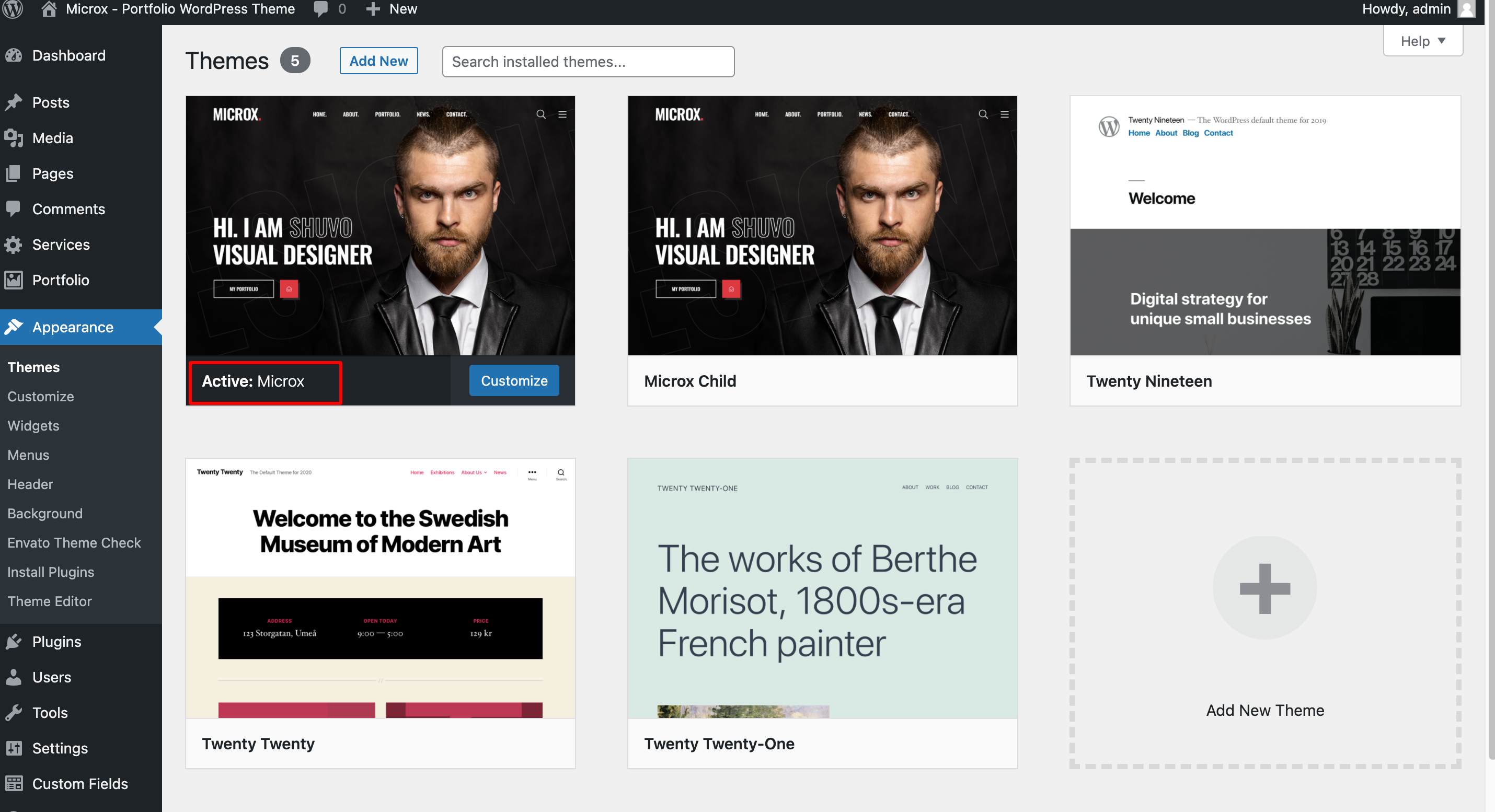
Task: Click the Services gear icon
Action: (x=14, y=245)
